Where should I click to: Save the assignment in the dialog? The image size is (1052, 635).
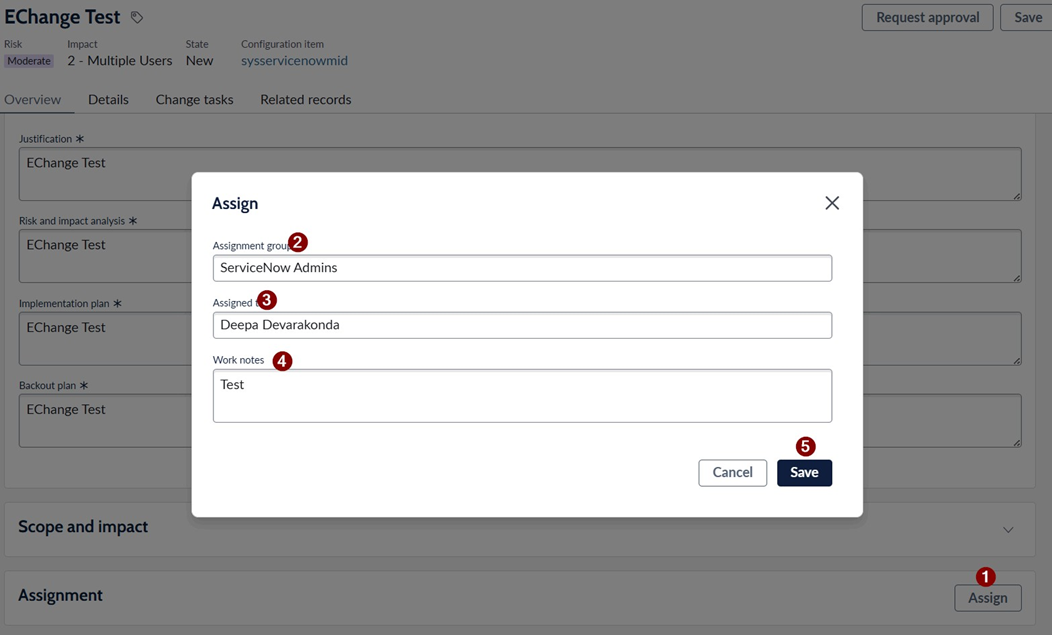coord(804,473)
